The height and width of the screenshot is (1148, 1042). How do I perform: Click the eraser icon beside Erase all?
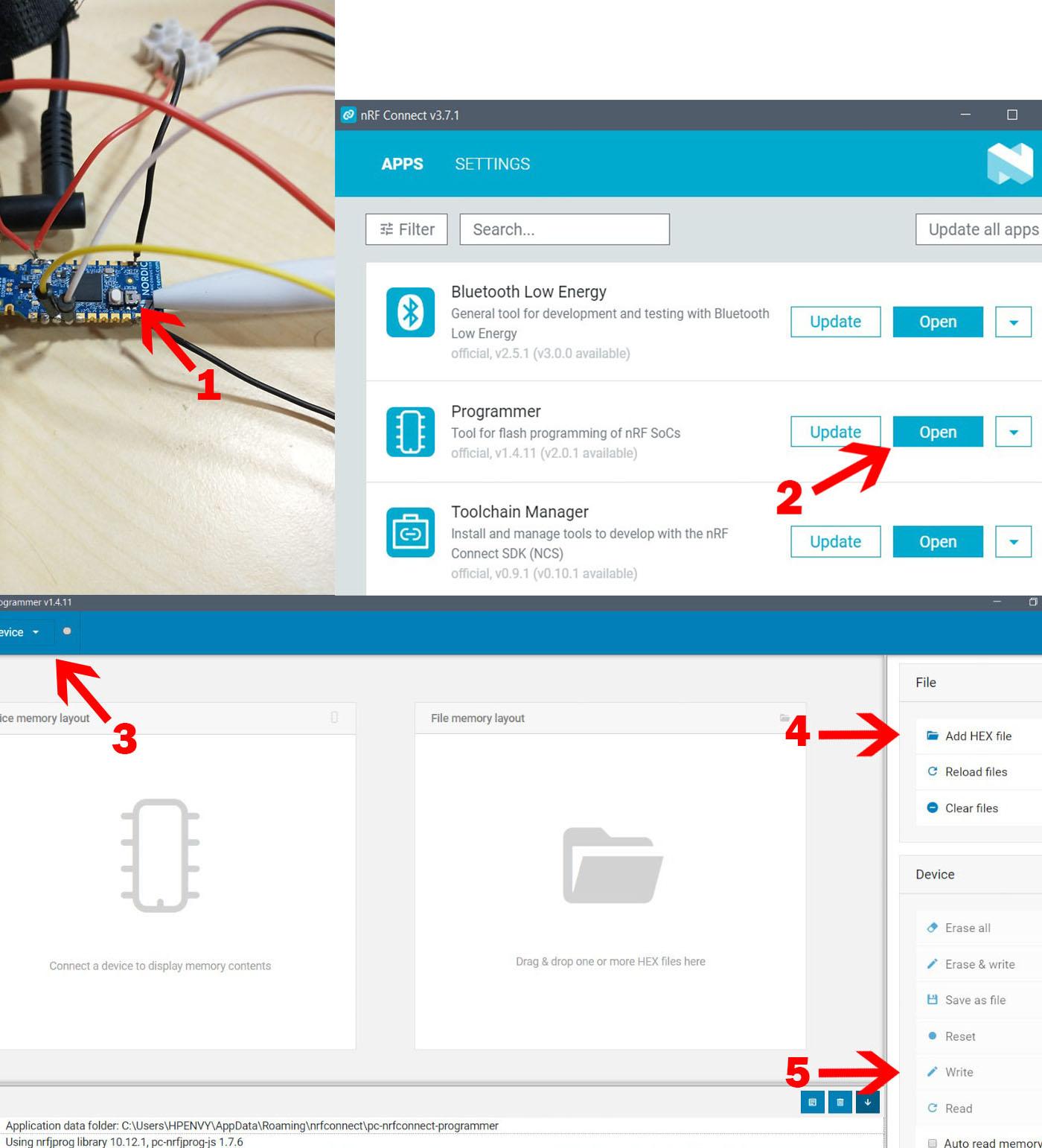click(932, 928)
